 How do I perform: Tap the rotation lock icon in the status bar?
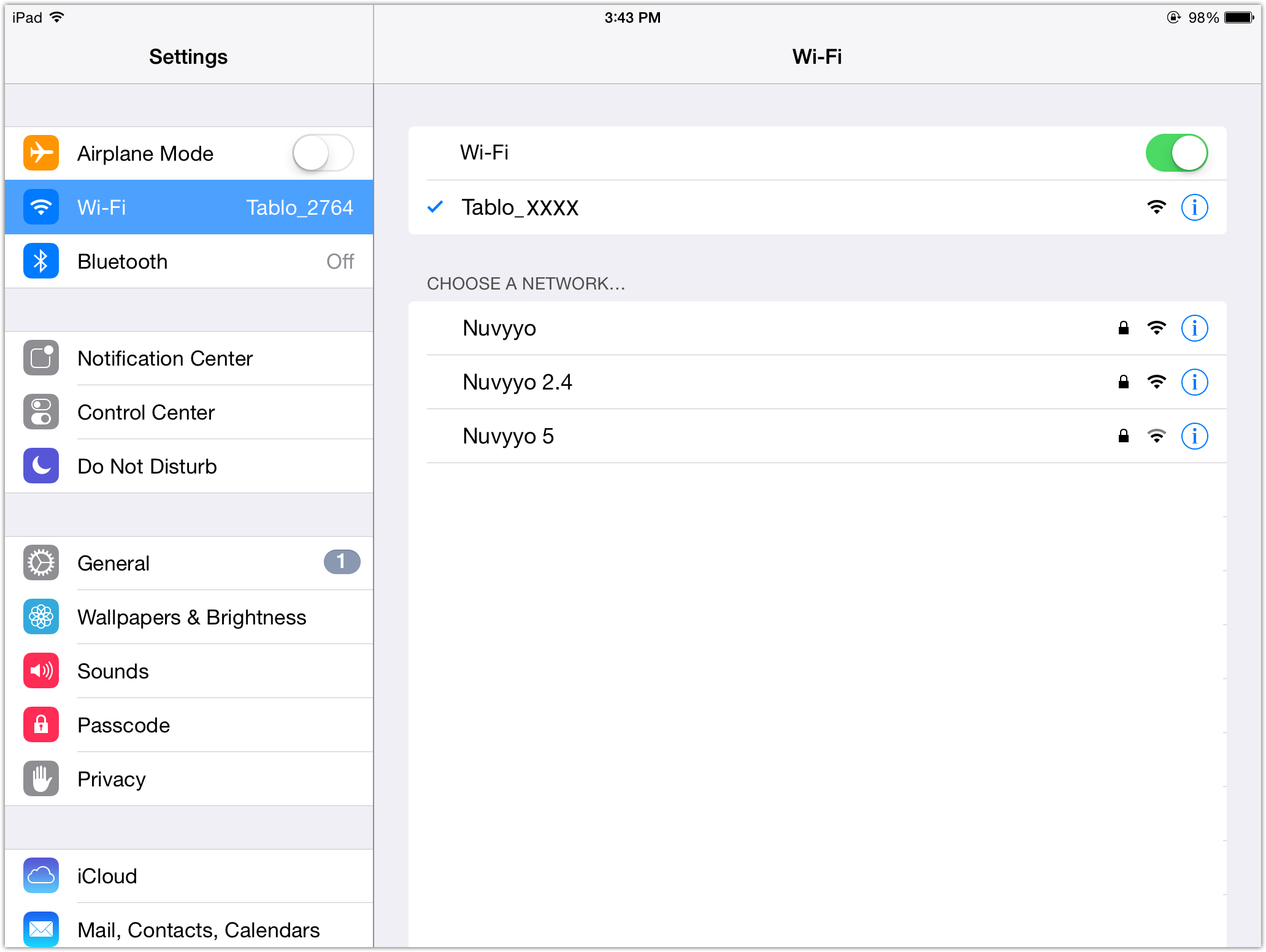pyautogui.click(x=1173, y=17)
